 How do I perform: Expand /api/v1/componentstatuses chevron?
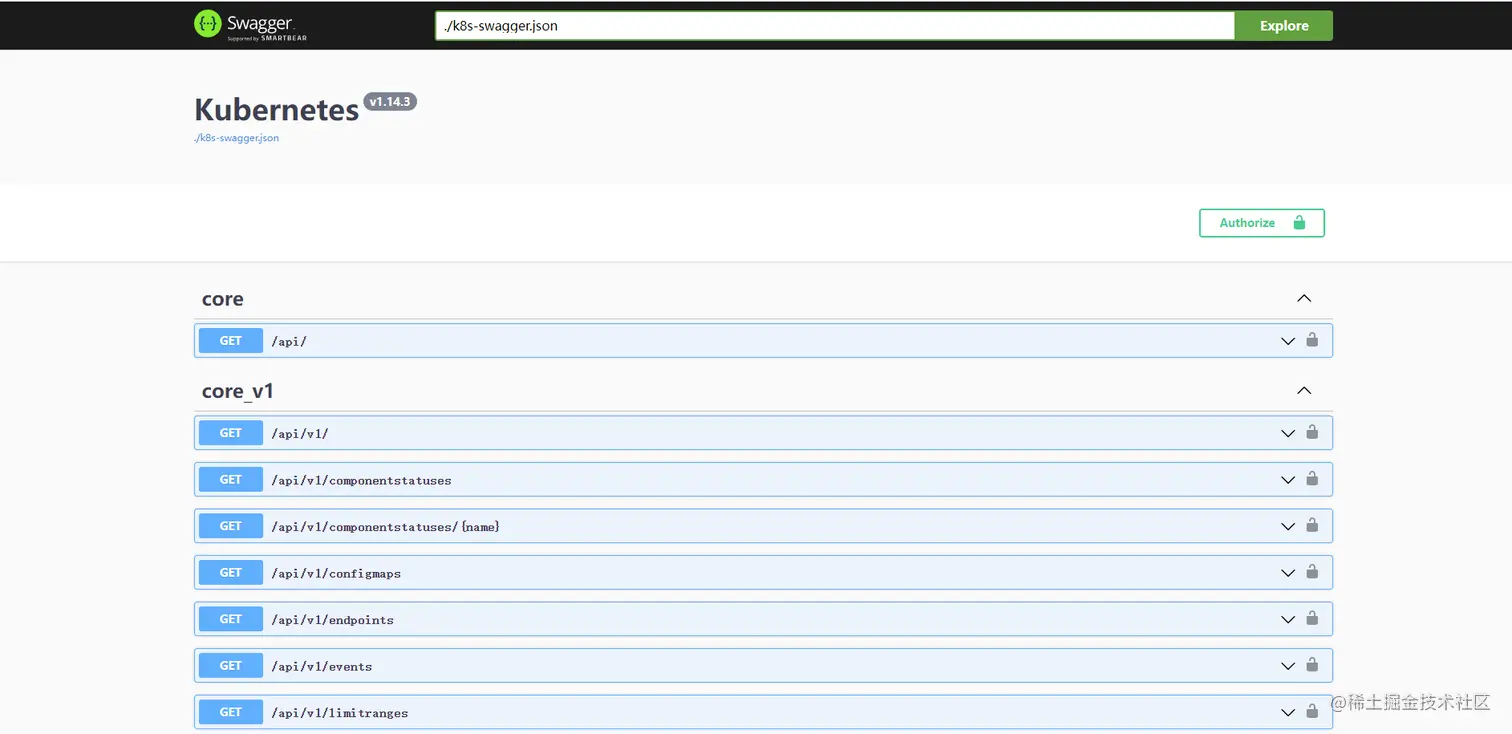point(1288,480)
